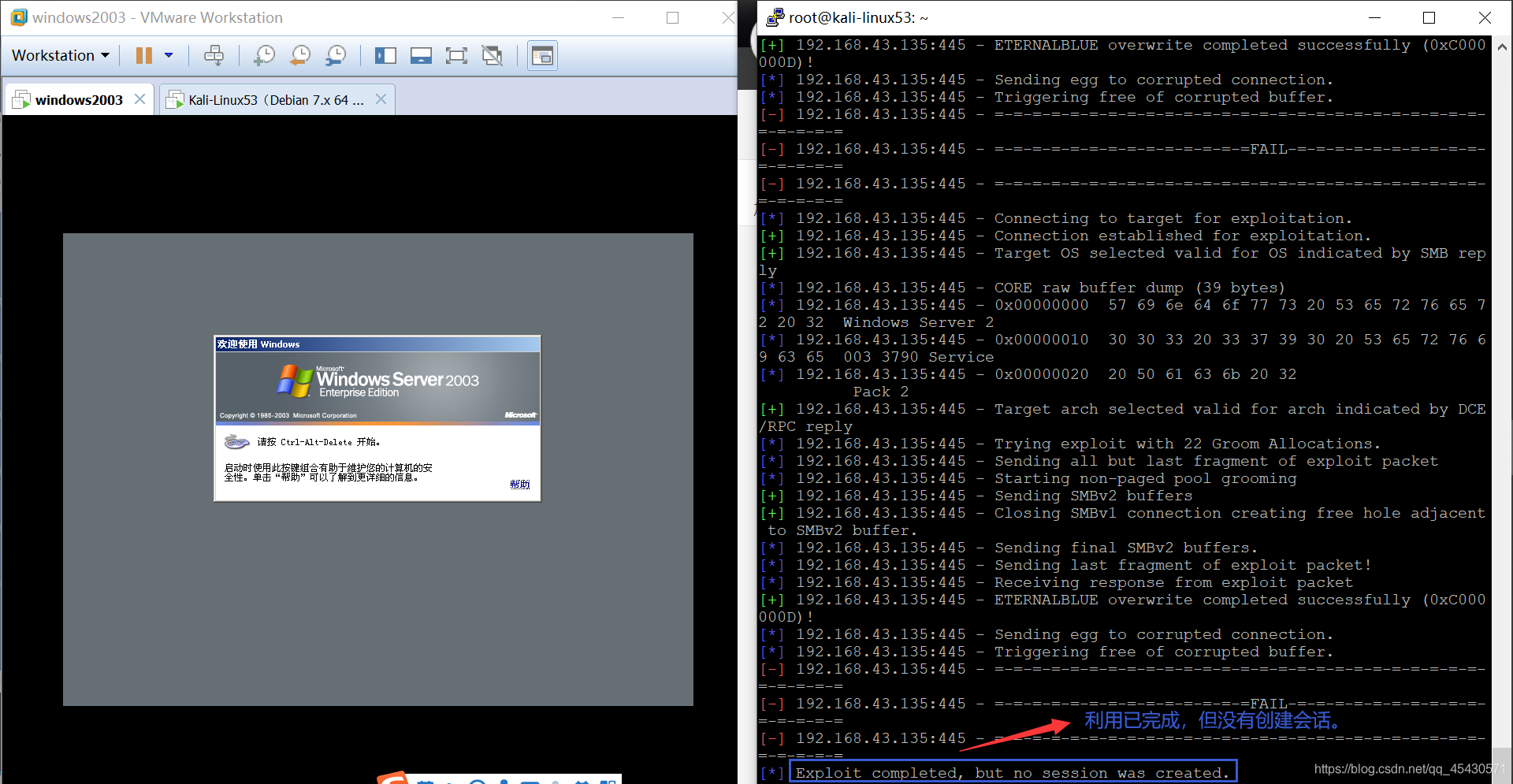Enter full screen mode in VMware
This screenshot has height=784, width=1513.
456,55
